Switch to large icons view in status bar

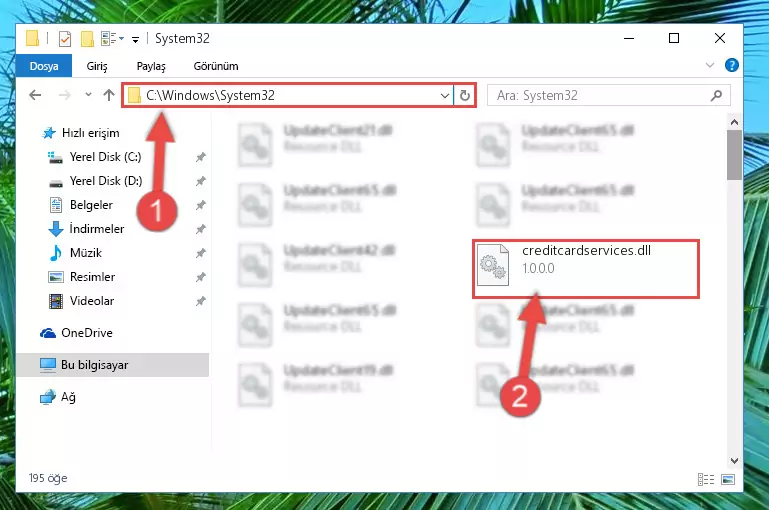pos(728,479)
